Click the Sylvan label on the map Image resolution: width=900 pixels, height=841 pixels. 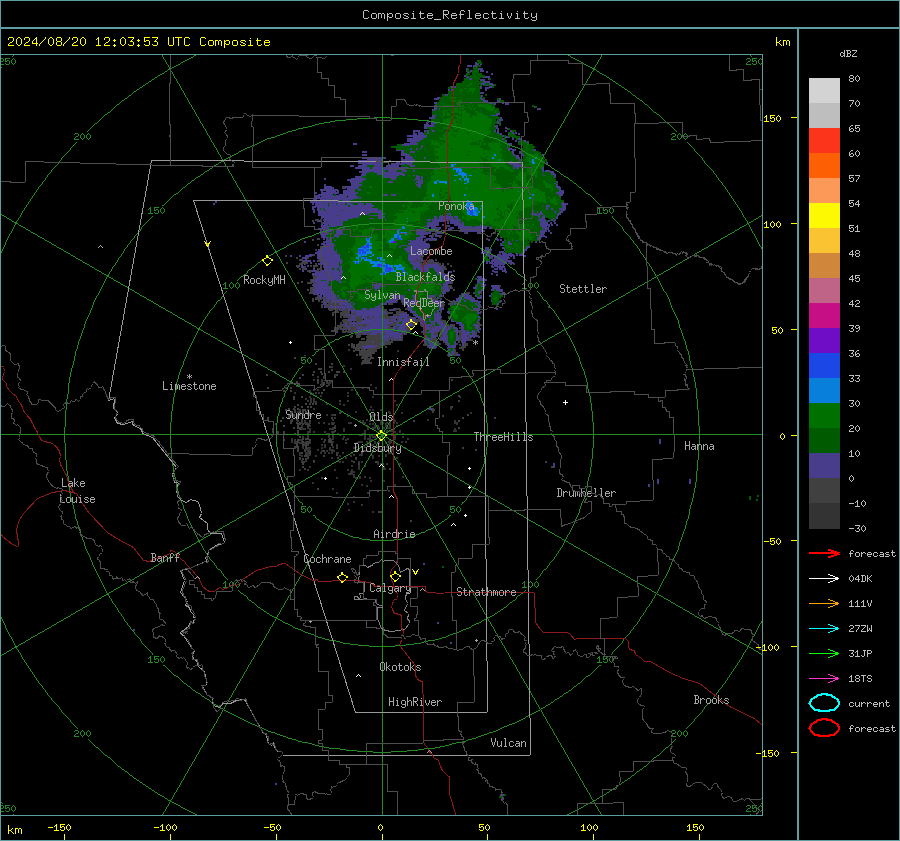click(382, 295)
